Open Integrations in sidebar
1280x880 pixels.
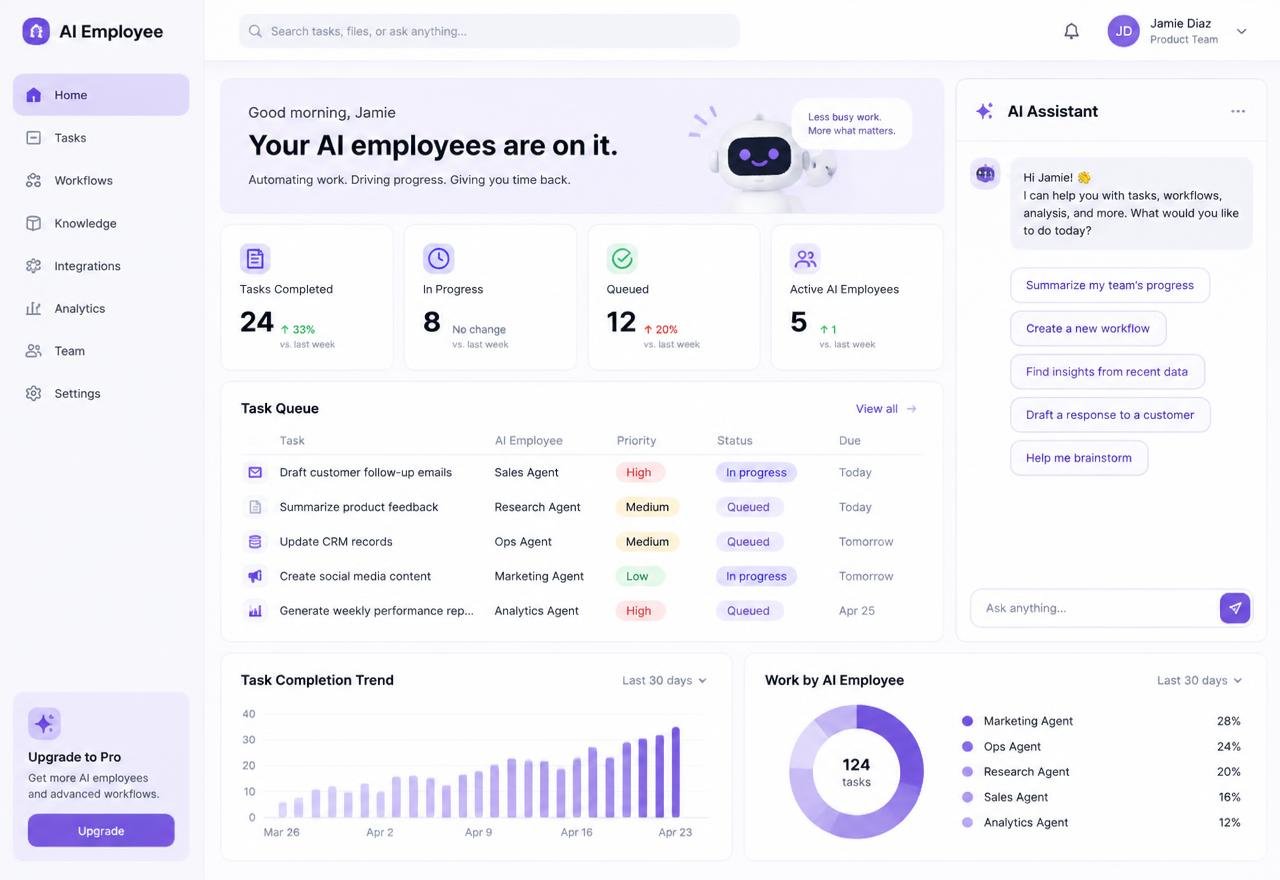(101, 266)
